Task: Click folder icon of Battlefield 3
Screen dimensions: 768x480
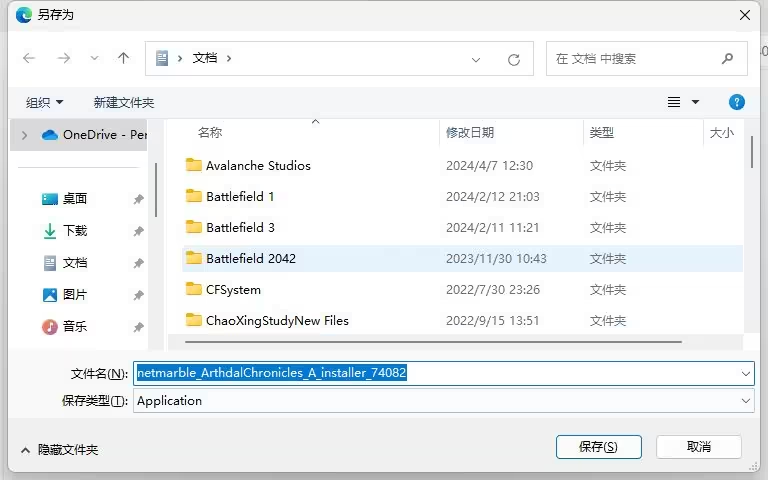Action: tap(194, 227)
